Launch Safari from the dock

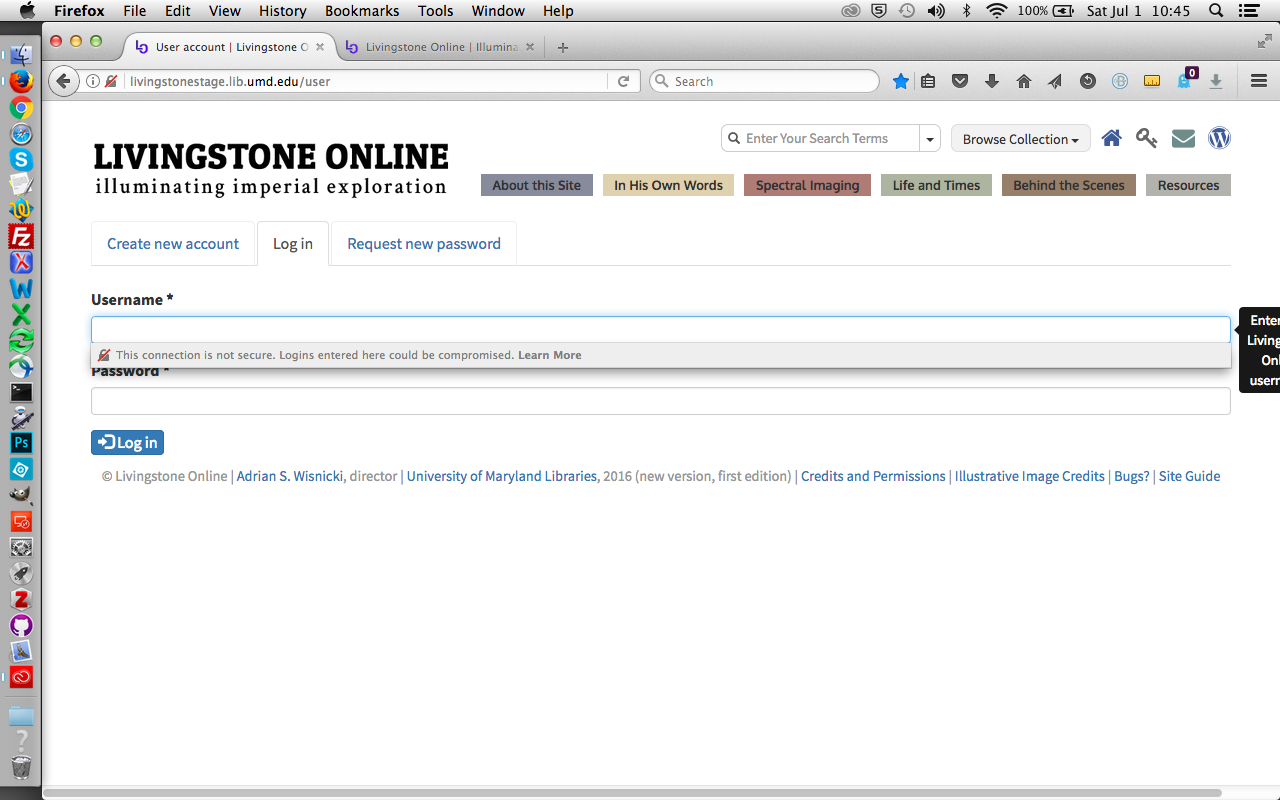pos(21,134)
